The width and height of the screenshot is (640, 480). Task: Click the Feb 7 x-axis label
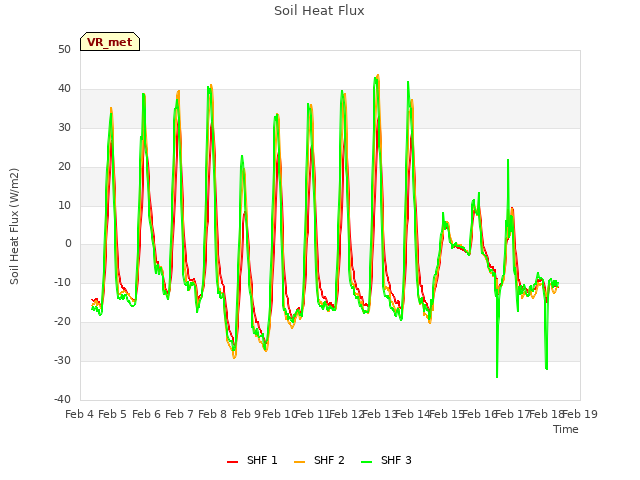tap(179, 414)
